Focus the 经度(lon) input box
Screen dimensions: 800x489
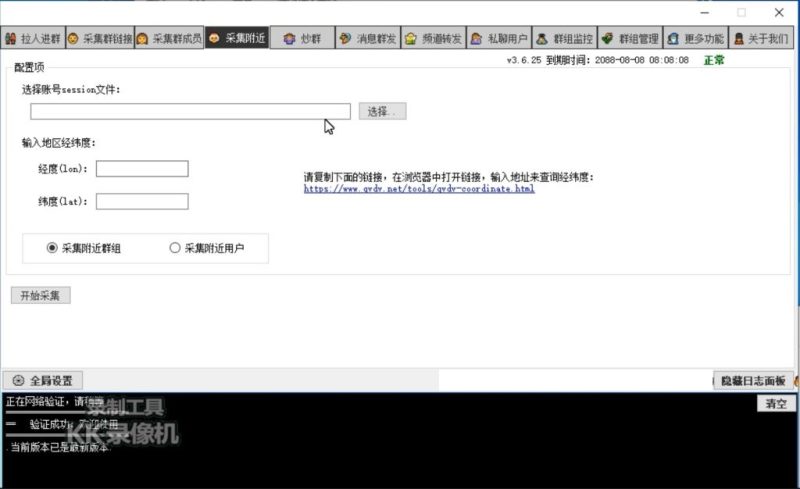[x=142, y=169]
